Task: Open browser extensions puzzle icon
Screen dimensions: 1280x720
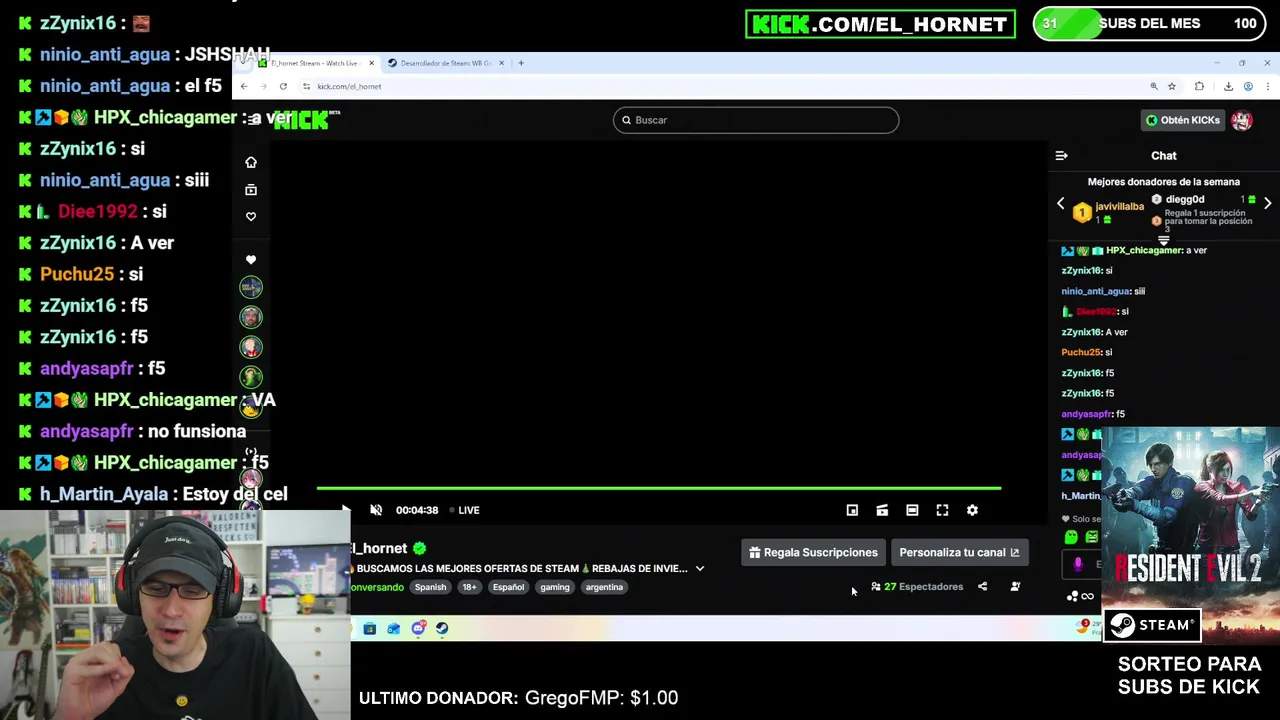Action: (x=1199, y=87)
